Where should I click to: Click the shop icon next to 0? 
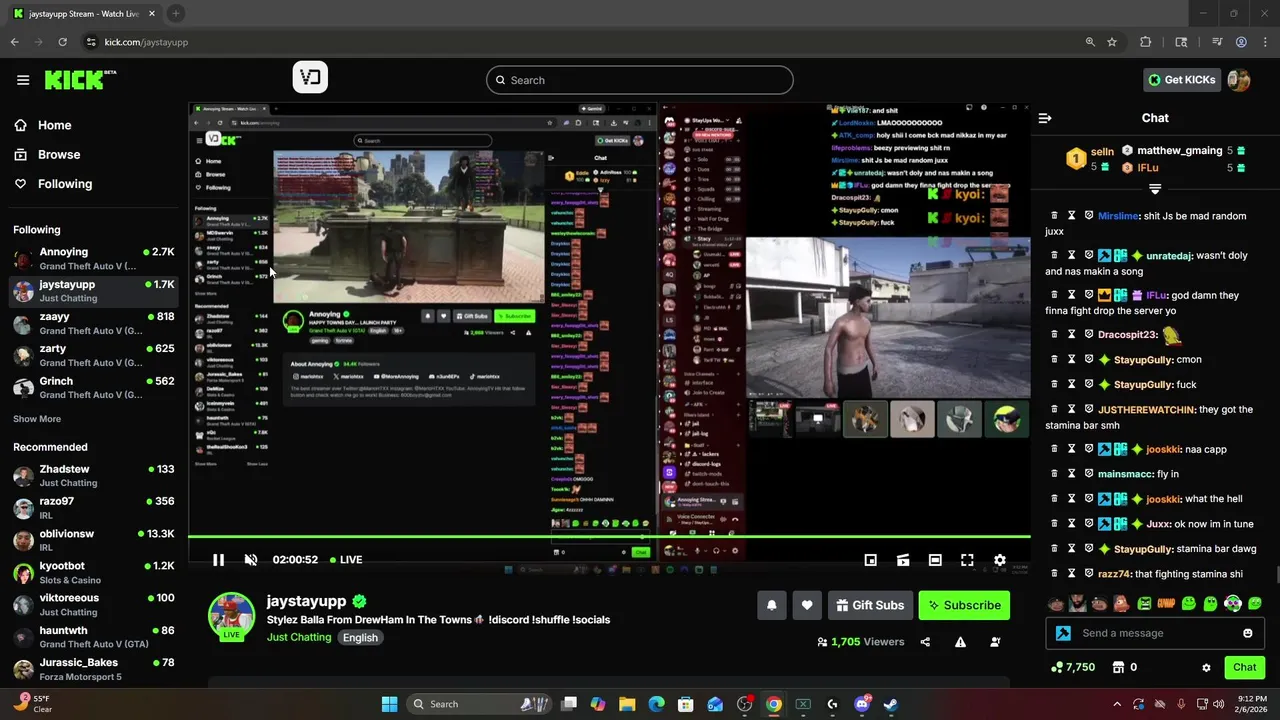[1119, 667]
